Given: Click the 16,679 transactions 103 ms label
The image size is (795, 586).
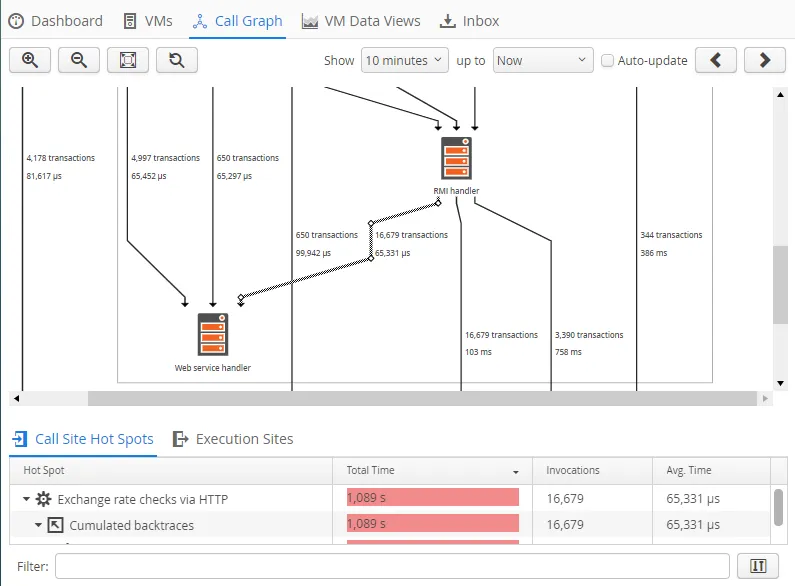Looking at the screenshot, I should 501,343.
